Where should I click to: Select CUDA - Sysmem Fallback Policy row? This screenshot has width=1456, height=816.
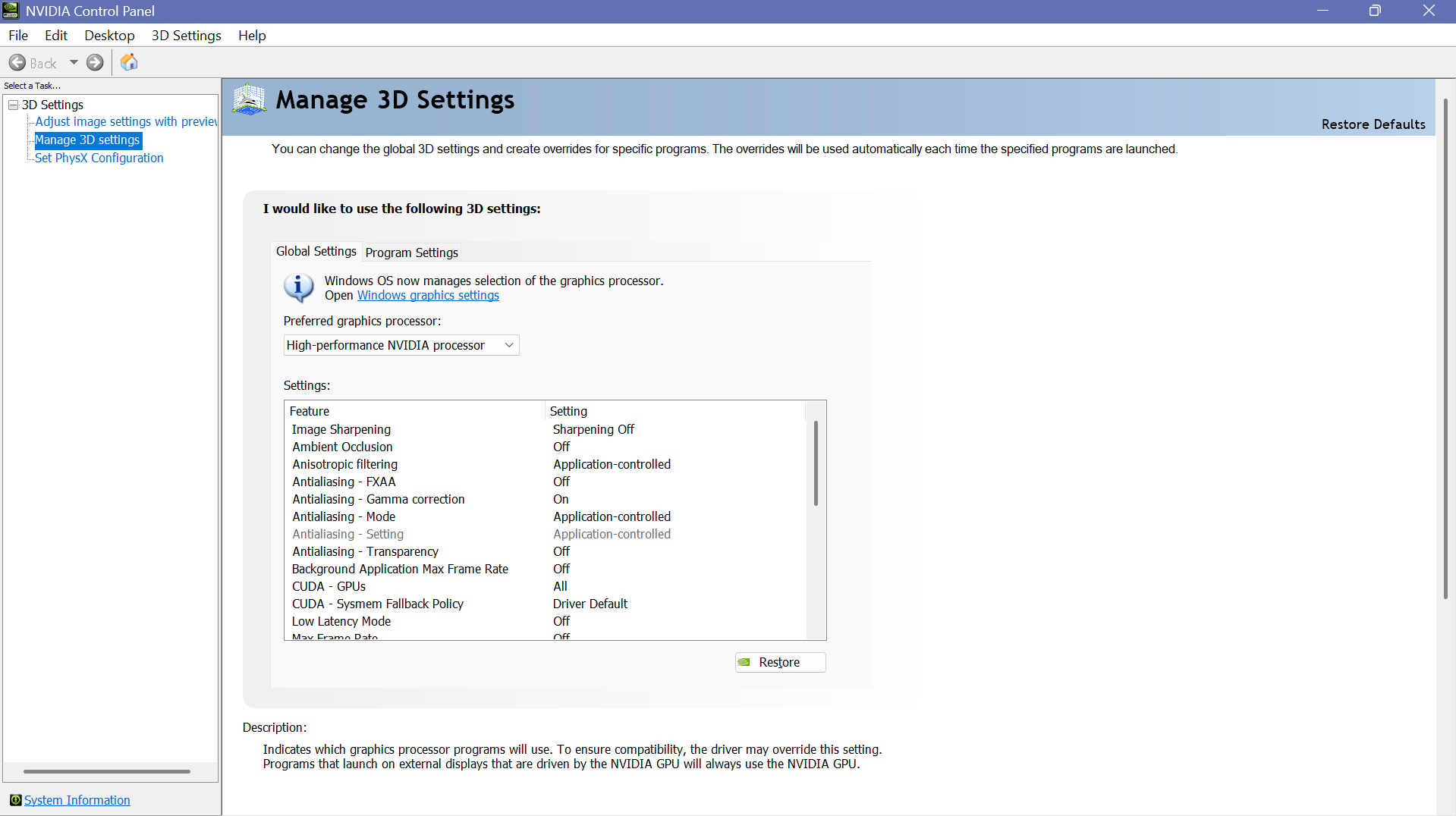click(546, 604)
